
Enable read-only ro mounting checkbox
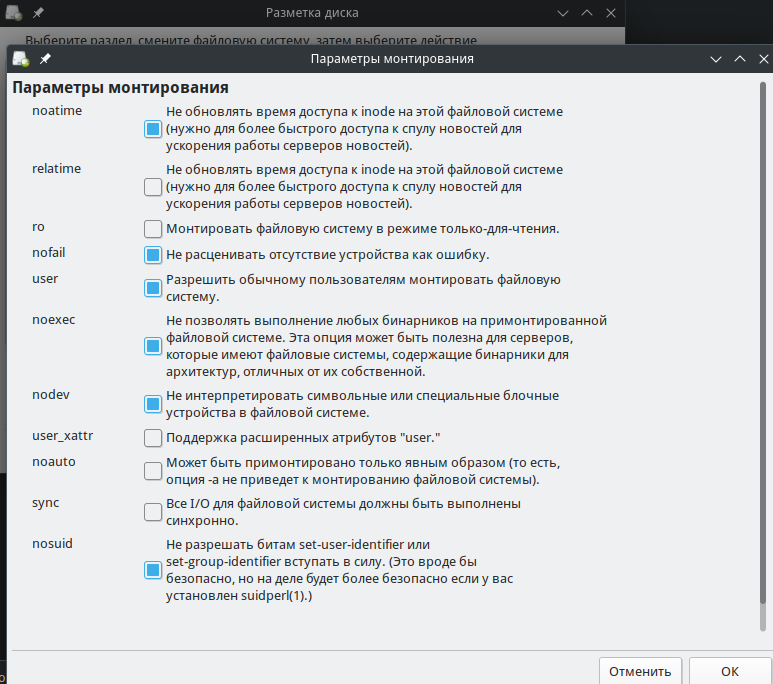point(153,229)
